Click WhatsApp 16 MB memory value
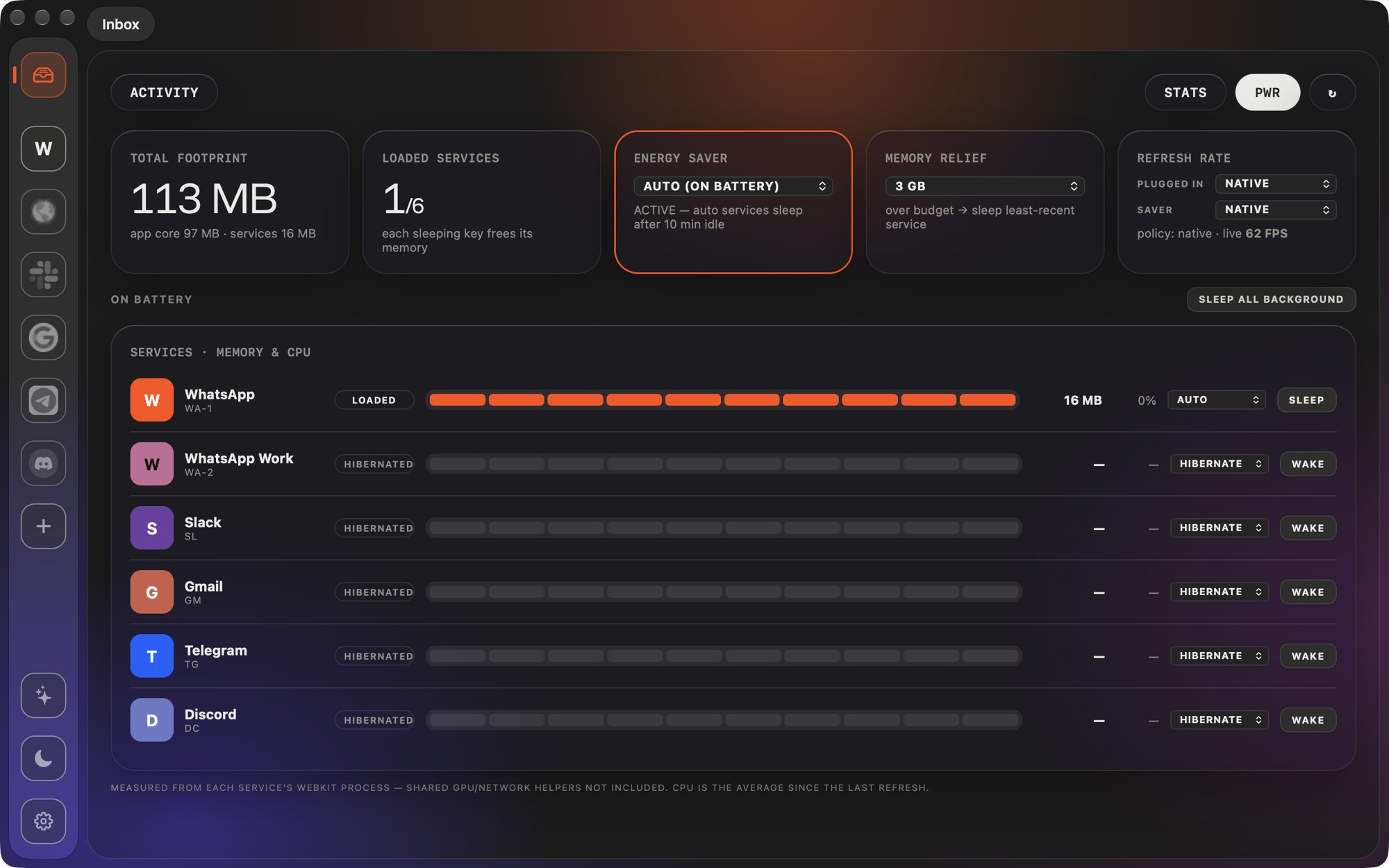This screenshot has width=1389, height=868. 1083,400
